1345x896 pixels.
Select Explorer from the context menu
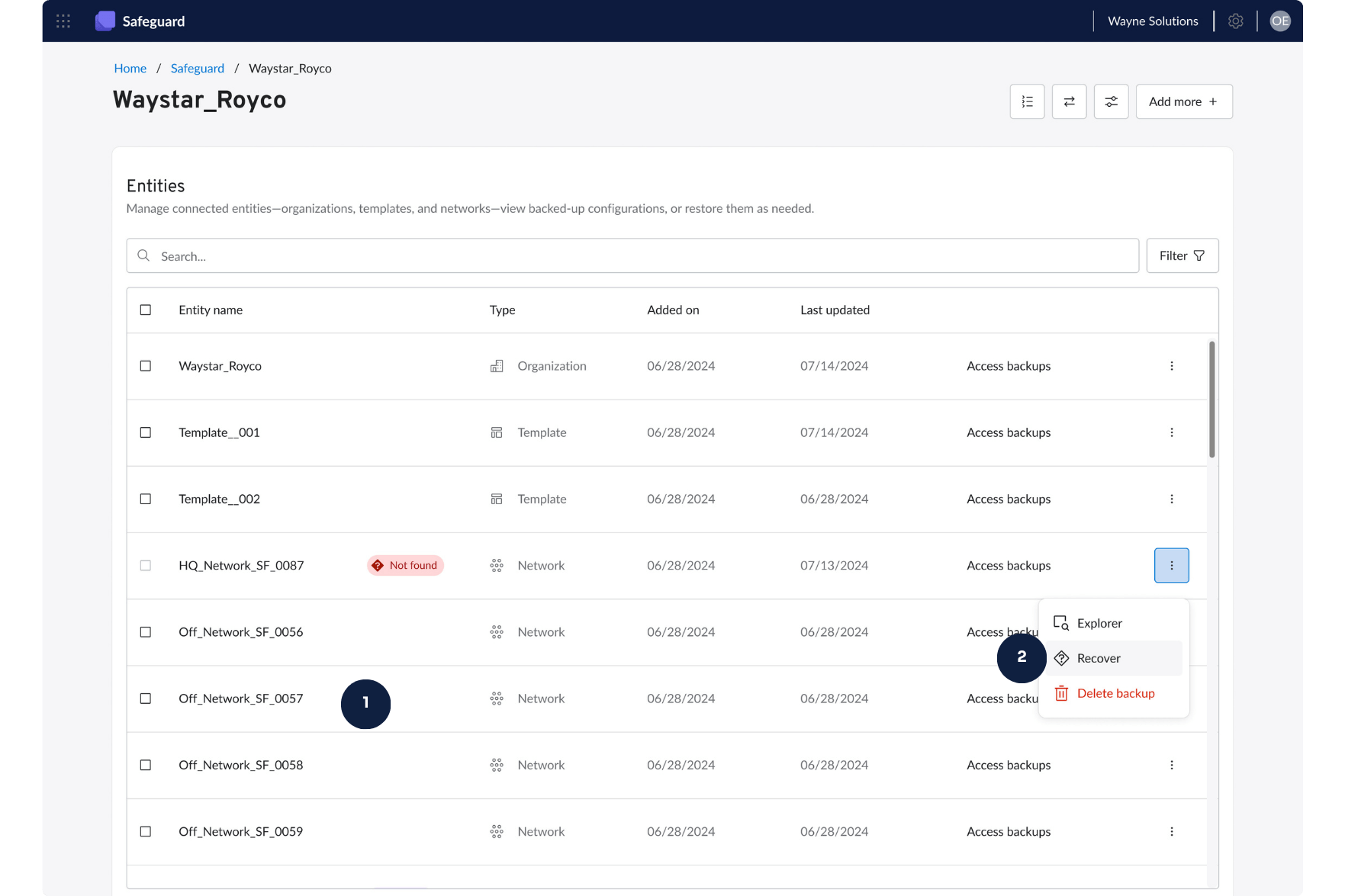pyautogui.click(x=1114, y=623)
